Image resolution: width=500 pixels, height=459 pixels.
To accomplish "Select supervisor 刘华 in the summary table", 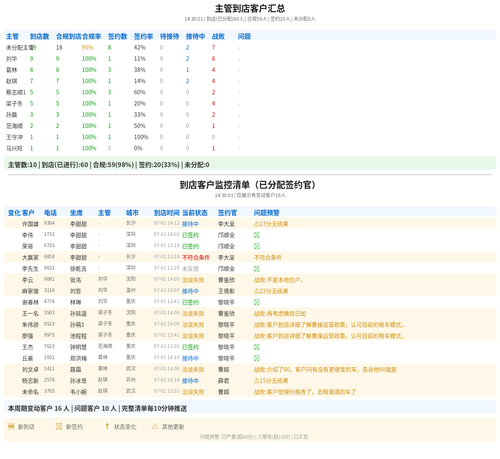I will (x=12, y=59).
